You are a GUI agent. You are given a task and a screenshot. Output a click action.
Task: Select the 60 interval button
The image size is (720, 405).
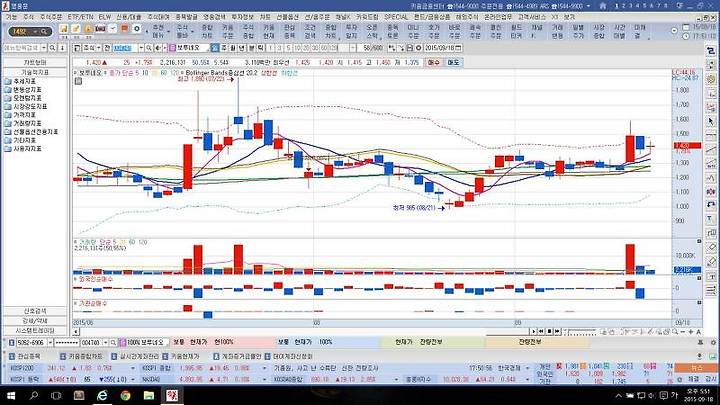click(x=324, y=48)
